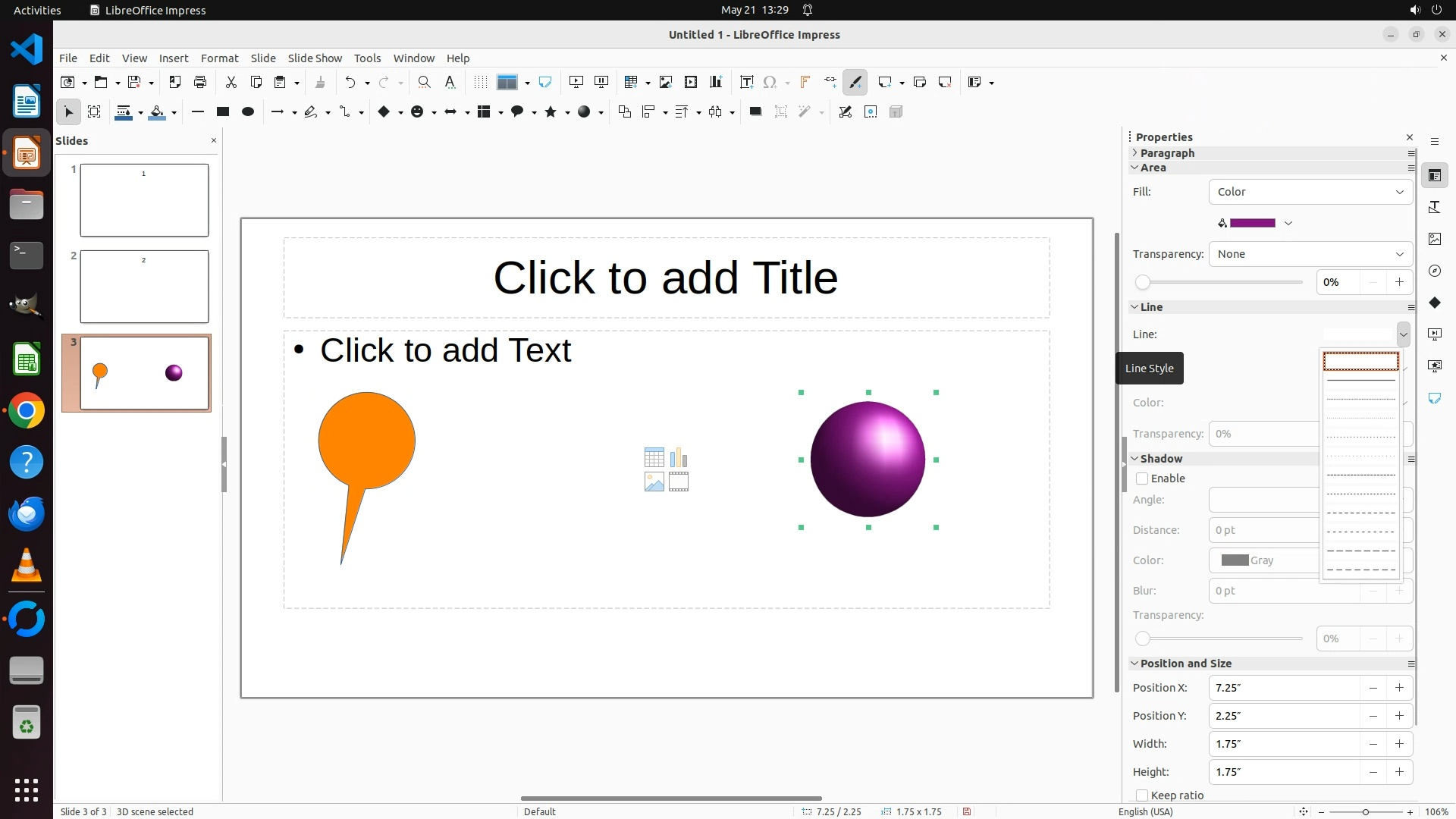Open the sidebar Navigator deck icon

coord(1434,271)
